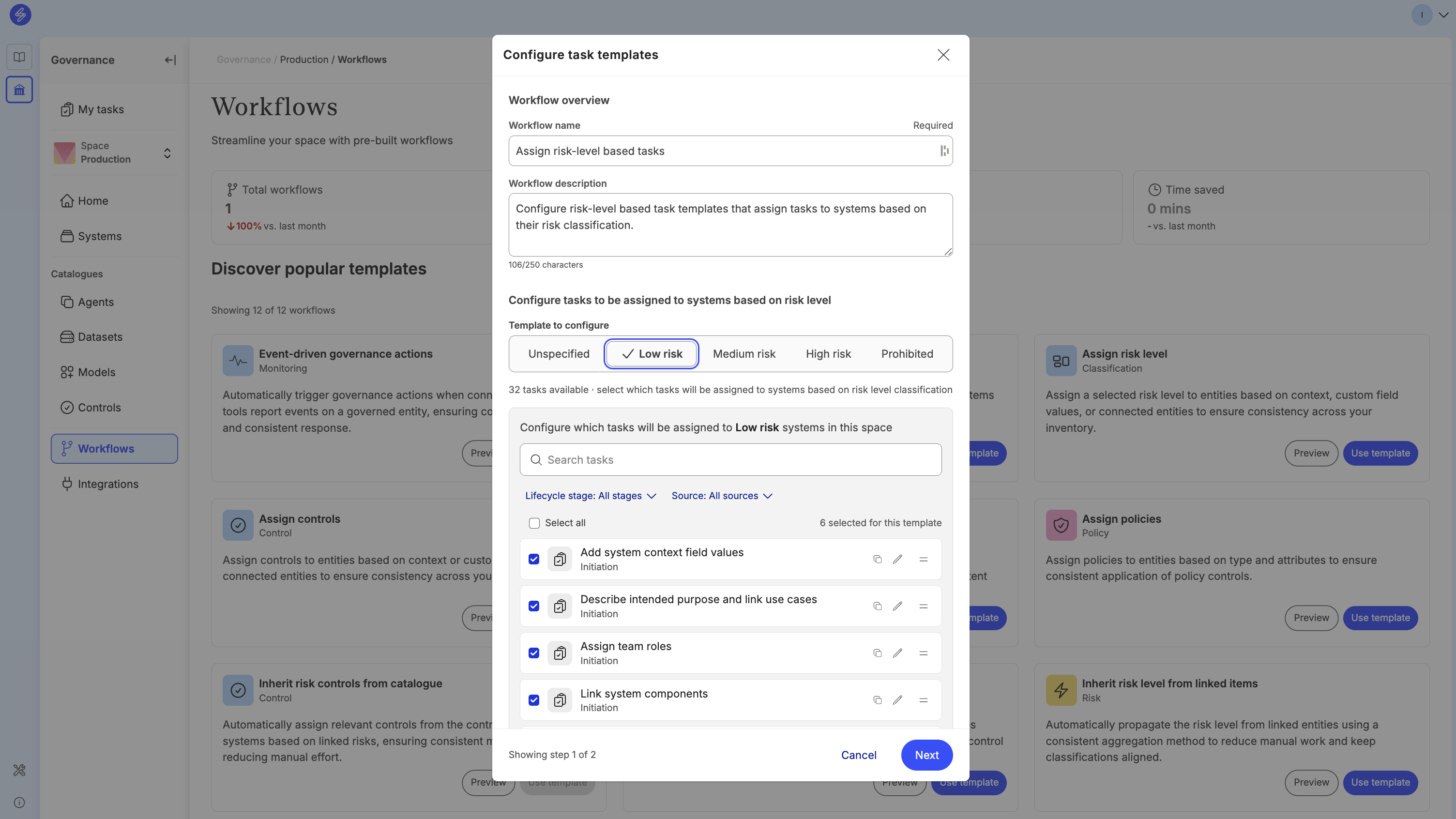
Task: Switch to the Prohibited template
Action: coord(907,354)
